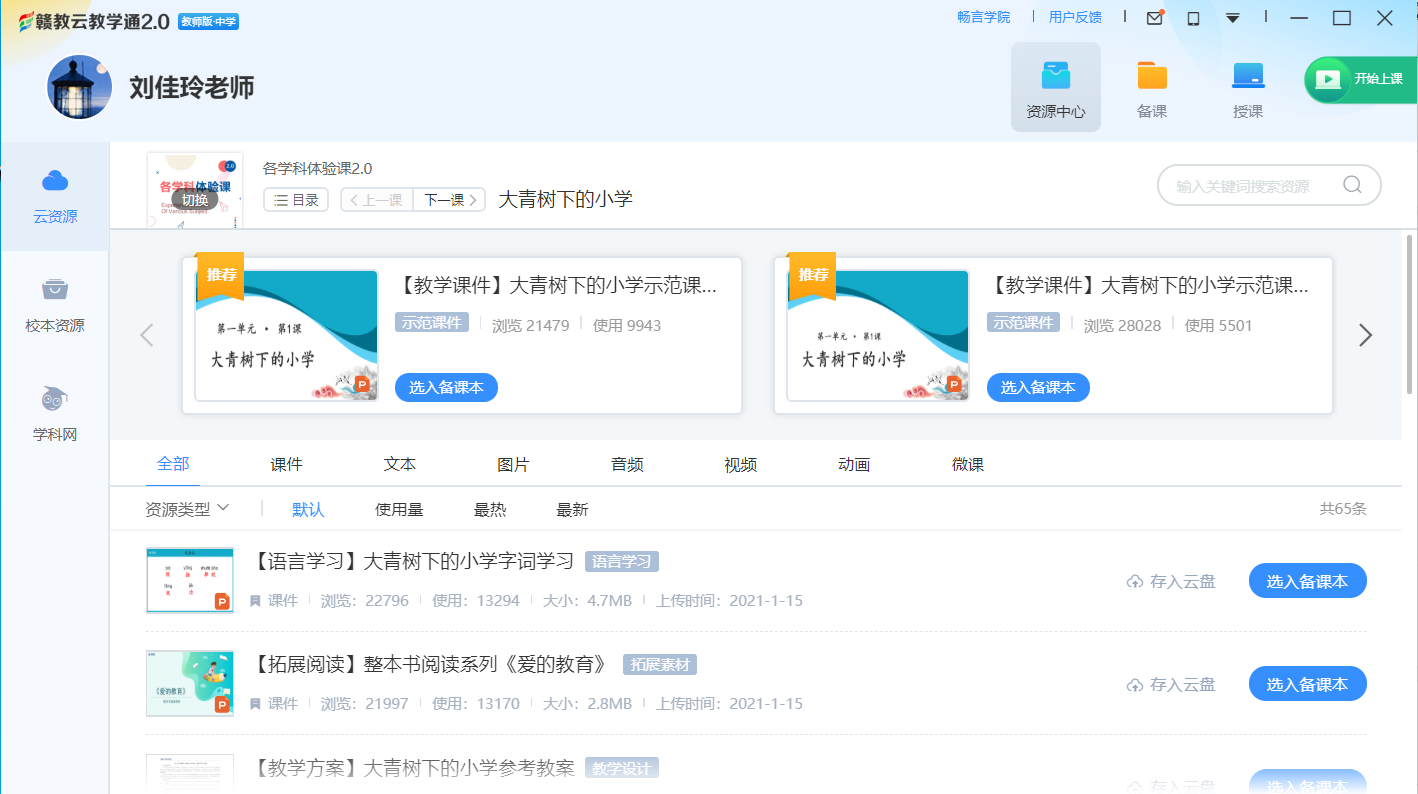
Task: Show next recommended courseware with right arrow
Action: coord(1365,336)
